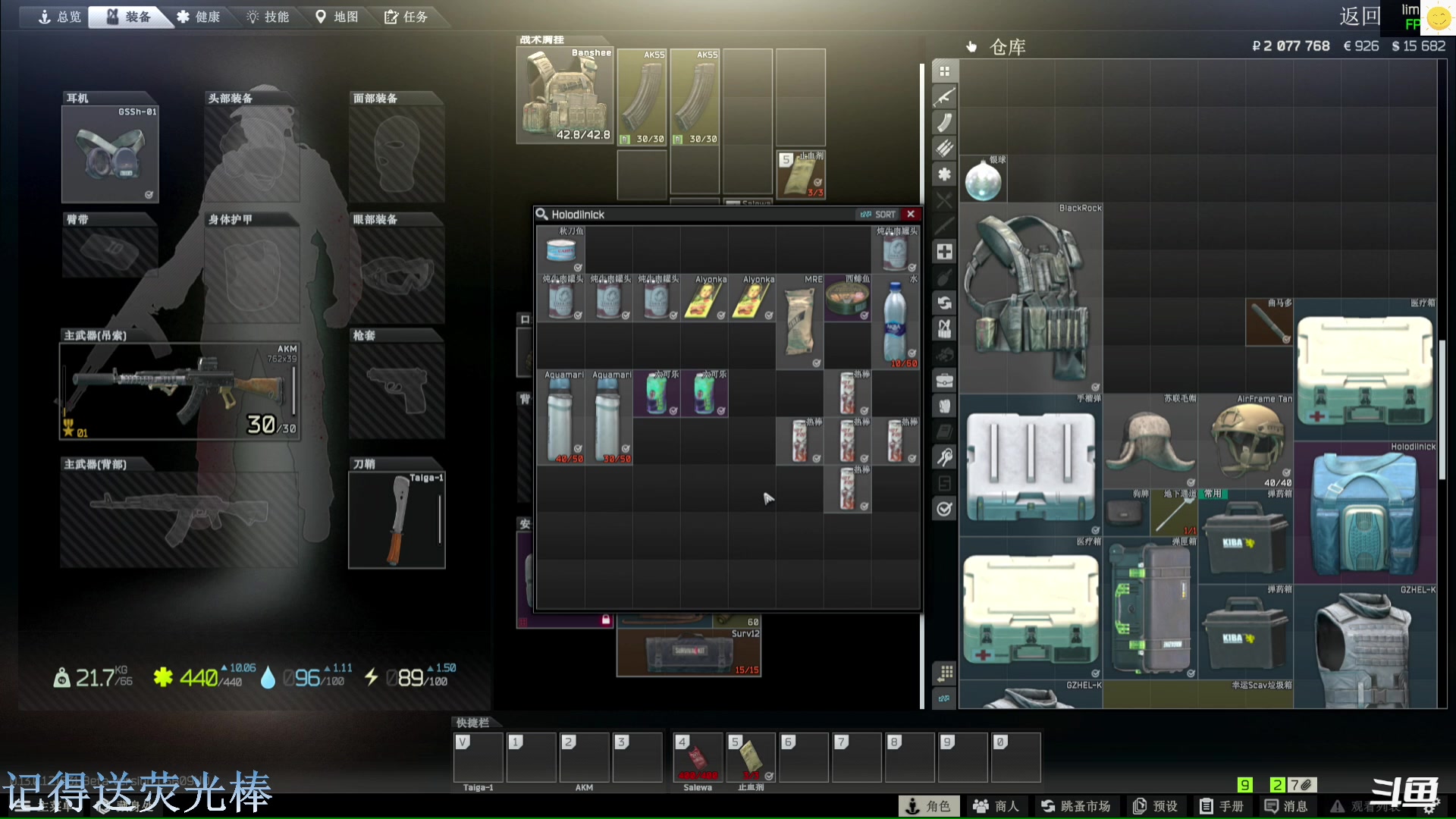Select the GSSh-01 headset in earpiece slot
1456x819 pixels.
point(110,154)
